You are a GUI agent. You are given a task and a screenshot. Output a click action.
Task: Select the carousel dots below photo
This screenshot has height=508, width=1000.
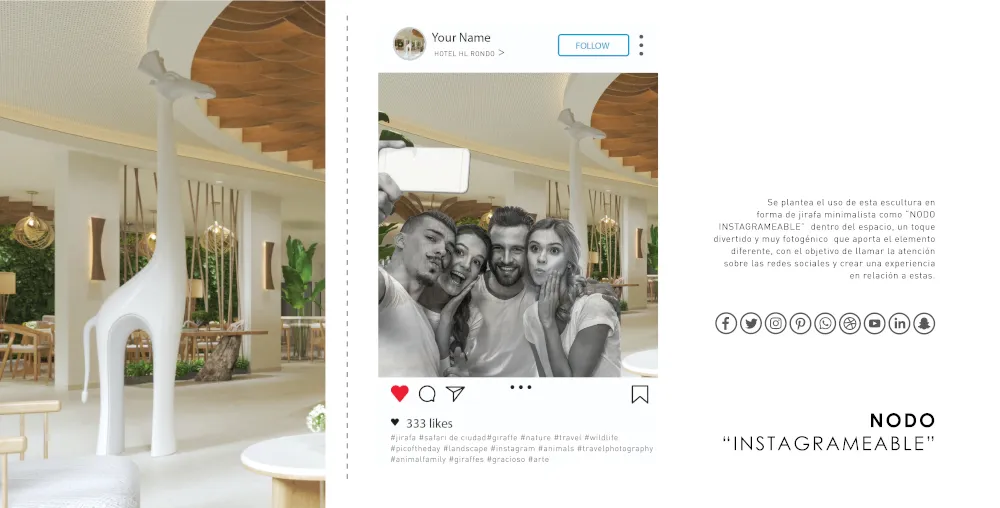tap(520, 387)
